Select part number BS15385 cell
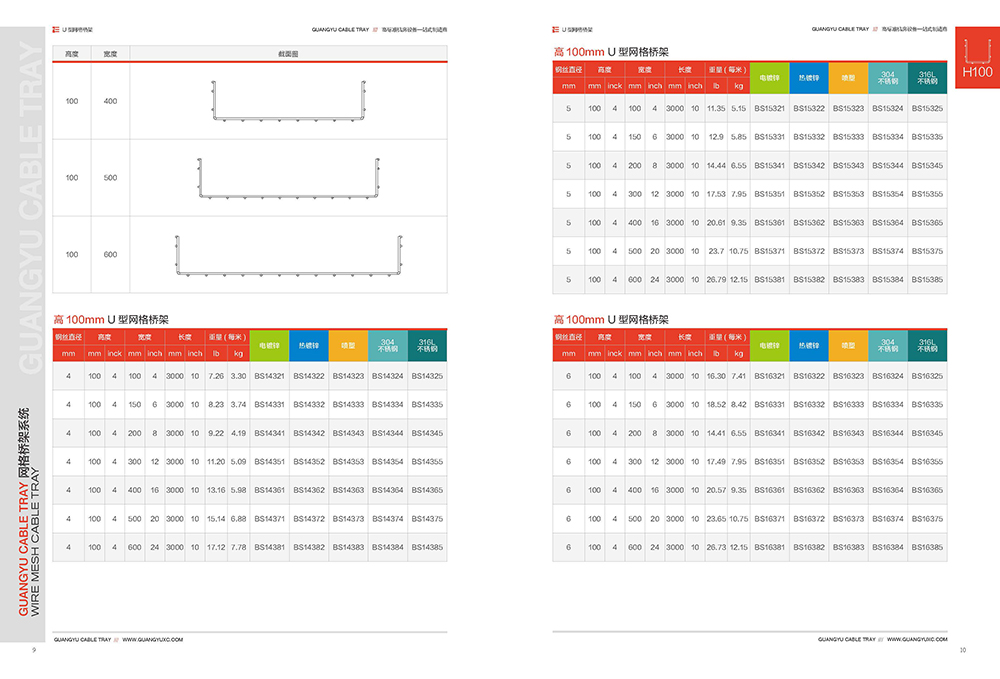Screen dimensions: 1000x679 tap(927, 280)
